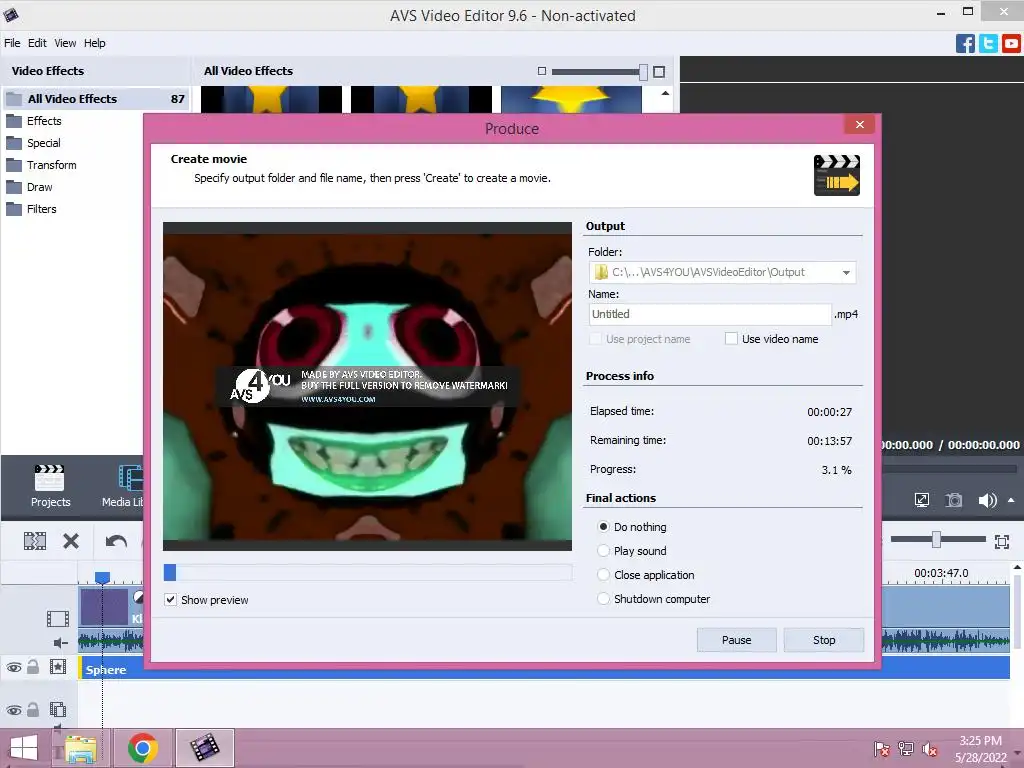Click the zoom-to-fit timeline icon
The width and height of the screenshot is (1024, 768).
1002,541
